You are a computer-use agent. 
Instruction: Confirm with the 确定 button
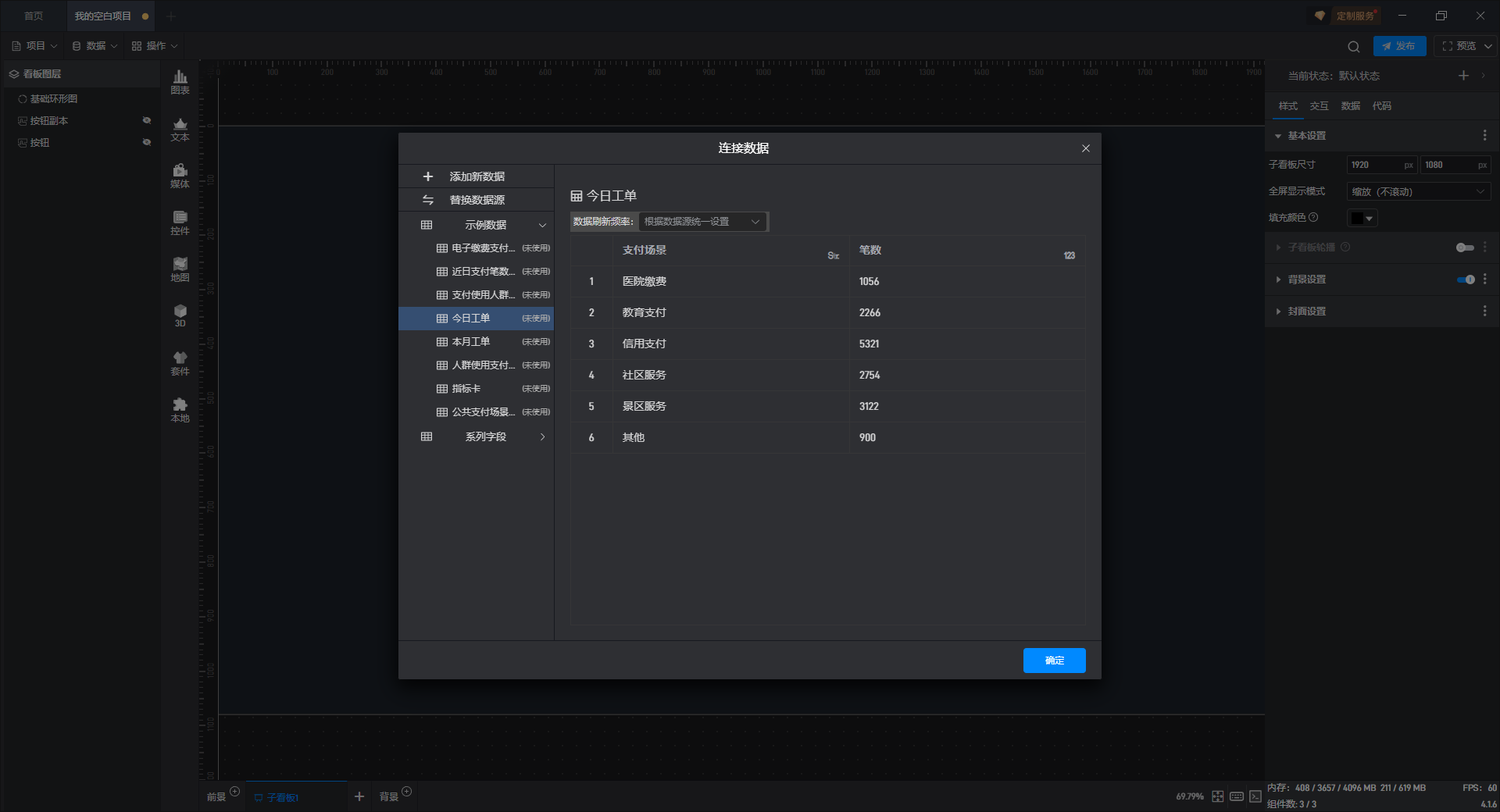[x=1054, y=661]
